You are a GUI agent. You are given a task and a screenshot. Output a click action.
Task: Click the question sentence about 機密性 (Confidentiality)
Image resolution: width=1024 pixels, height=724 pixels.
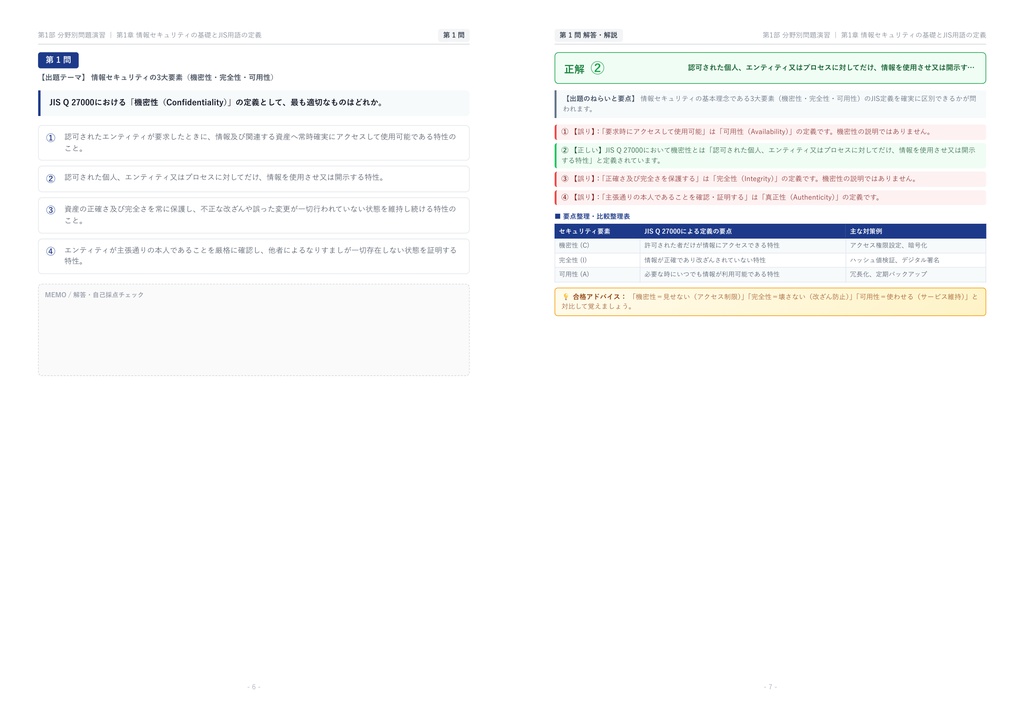click(x=216, y=102)
